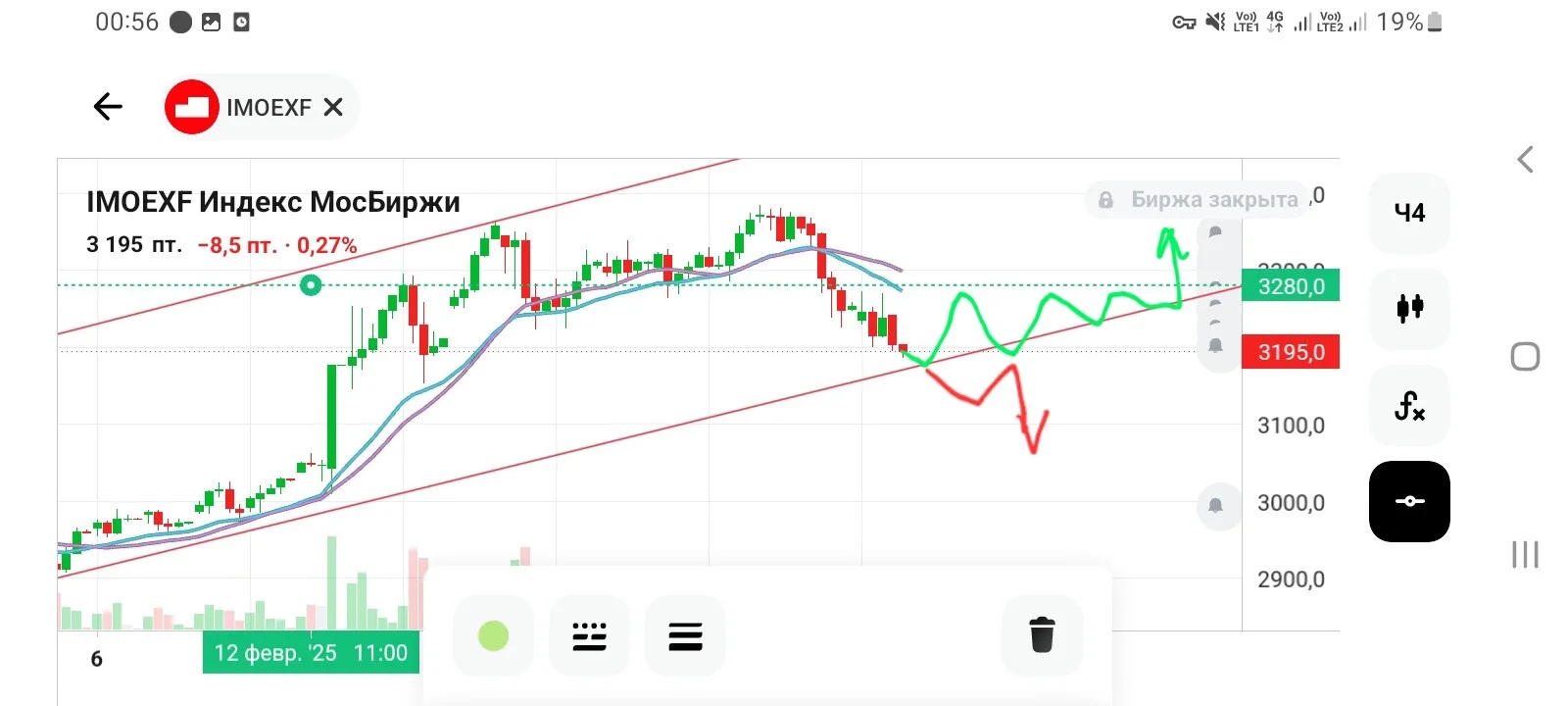This screenshot has width=1568, height=706.
Task: Tap the 12 Feb '25 11:00 date label
Action: [x=311, y=653]
